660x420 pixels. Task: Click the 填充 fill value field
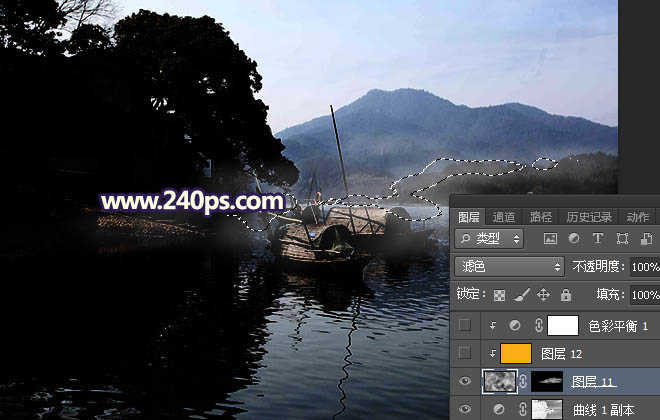click(645, 295)
